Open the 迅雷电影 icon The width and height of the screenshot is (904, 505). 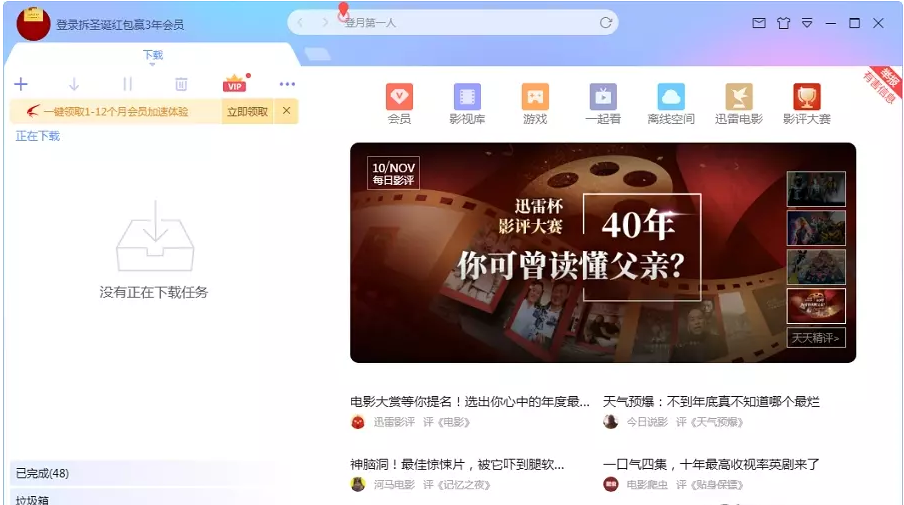(x=739, y=104)
